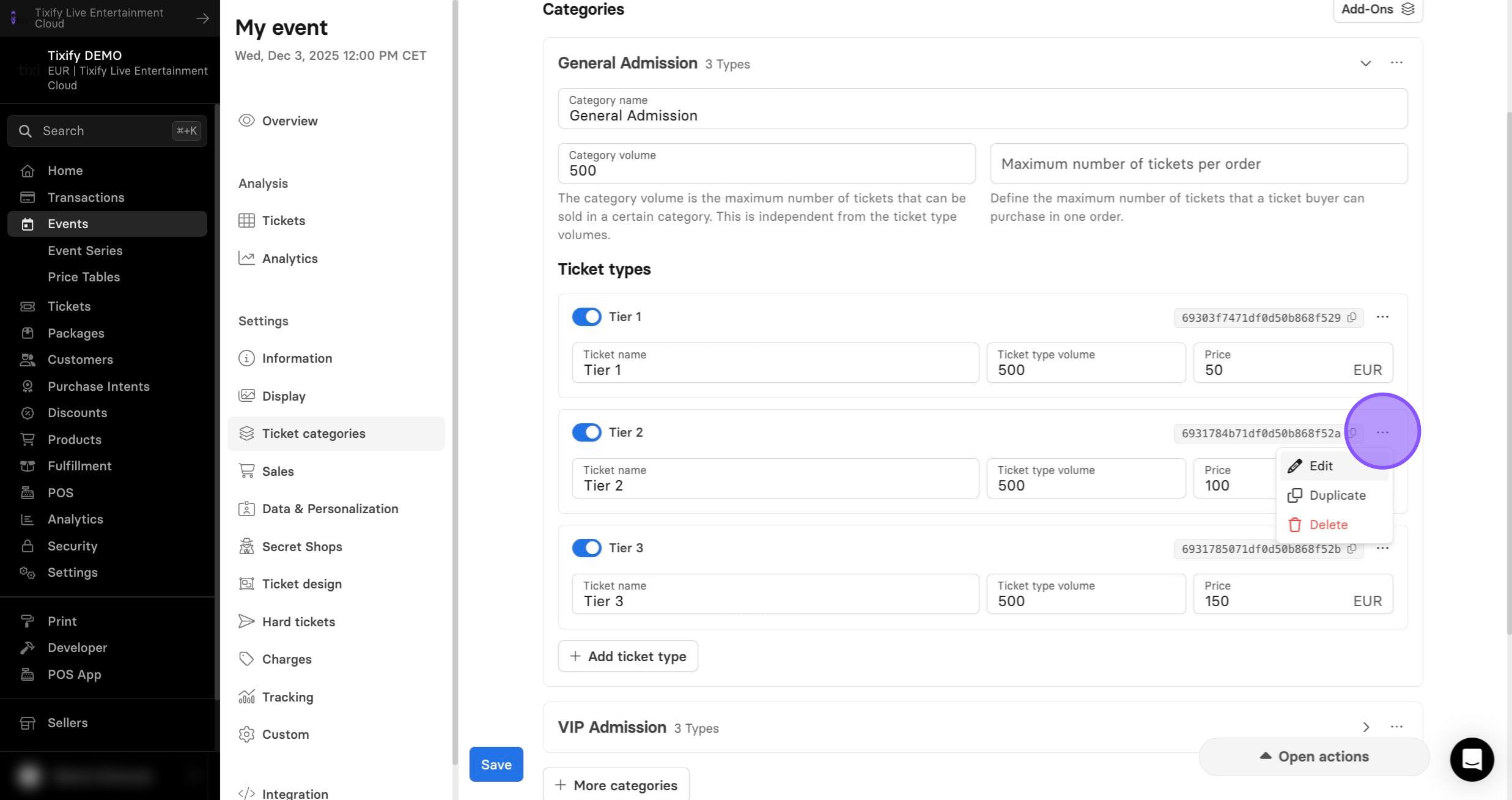Go to Secret Shops settings
This screenshot has height=800, width=1512.
[290, 546]
